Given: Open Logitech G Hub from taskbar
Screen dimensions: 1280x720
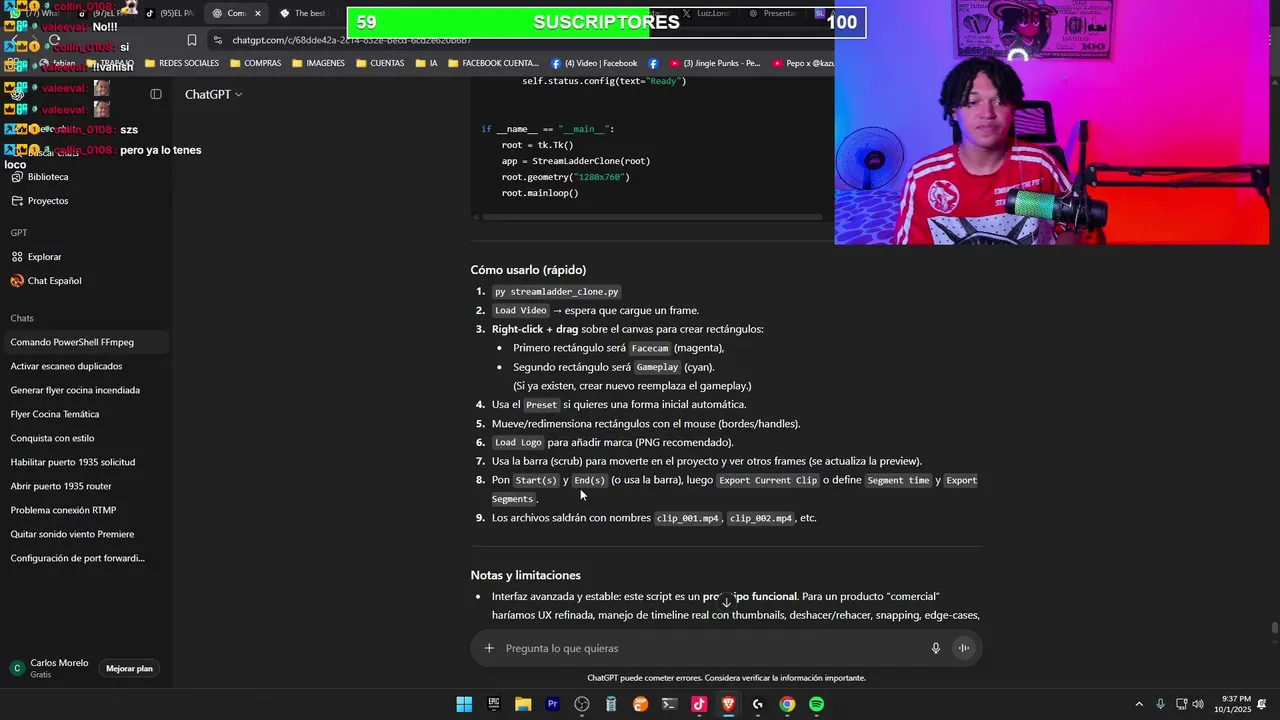Looking at the screenshot, I should pos(758,704).
